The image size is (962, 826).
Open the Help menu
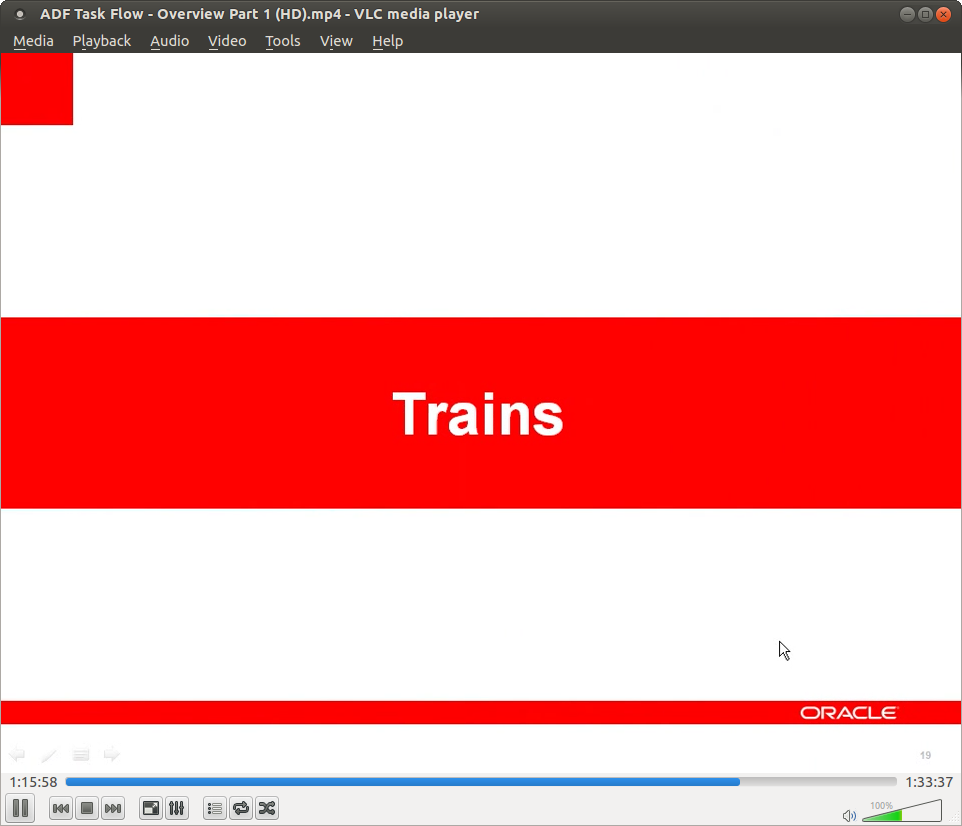388,41
